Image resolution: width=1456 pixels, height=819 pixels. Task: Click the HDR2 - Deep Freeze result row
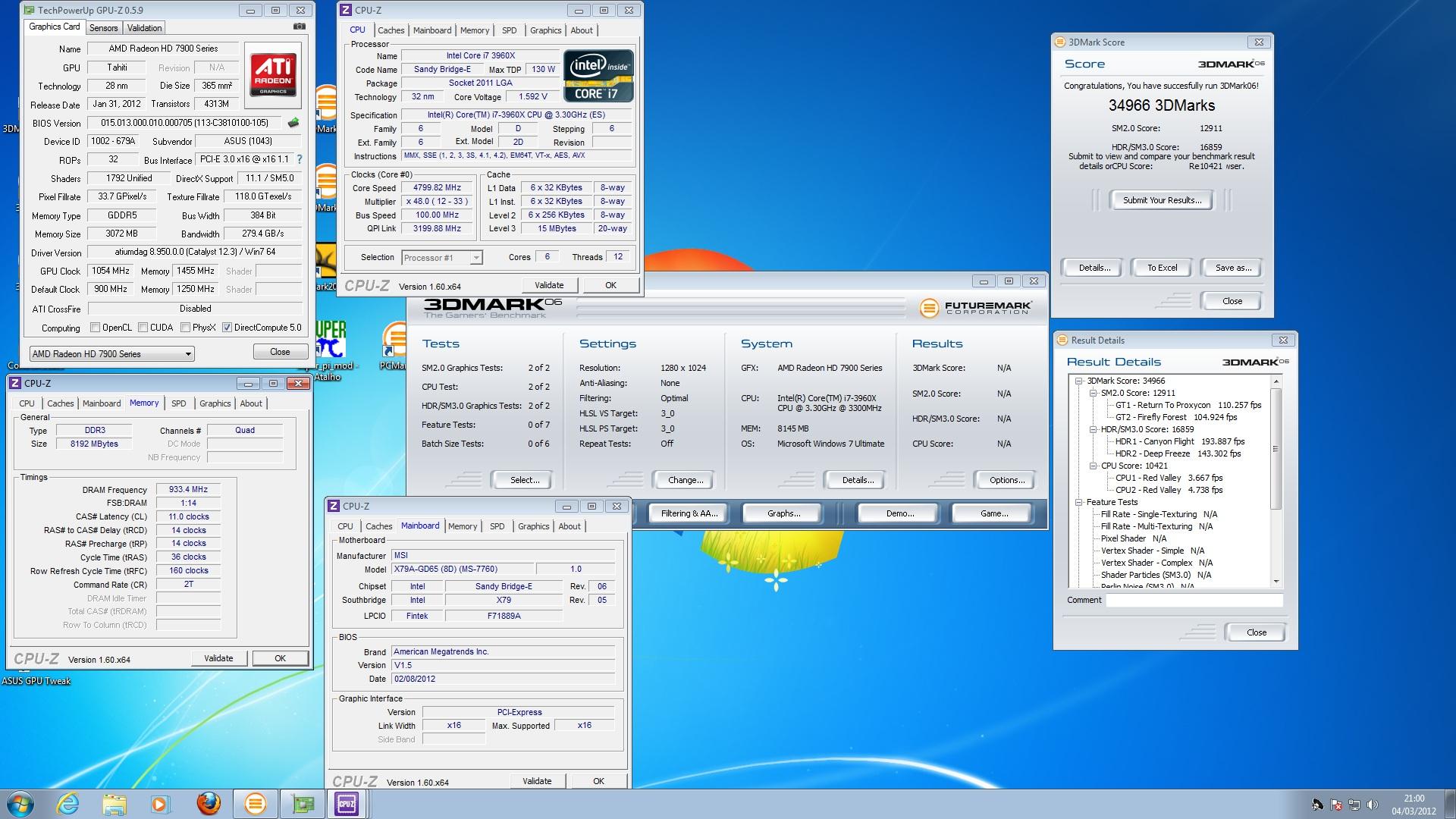(1178, 454)
